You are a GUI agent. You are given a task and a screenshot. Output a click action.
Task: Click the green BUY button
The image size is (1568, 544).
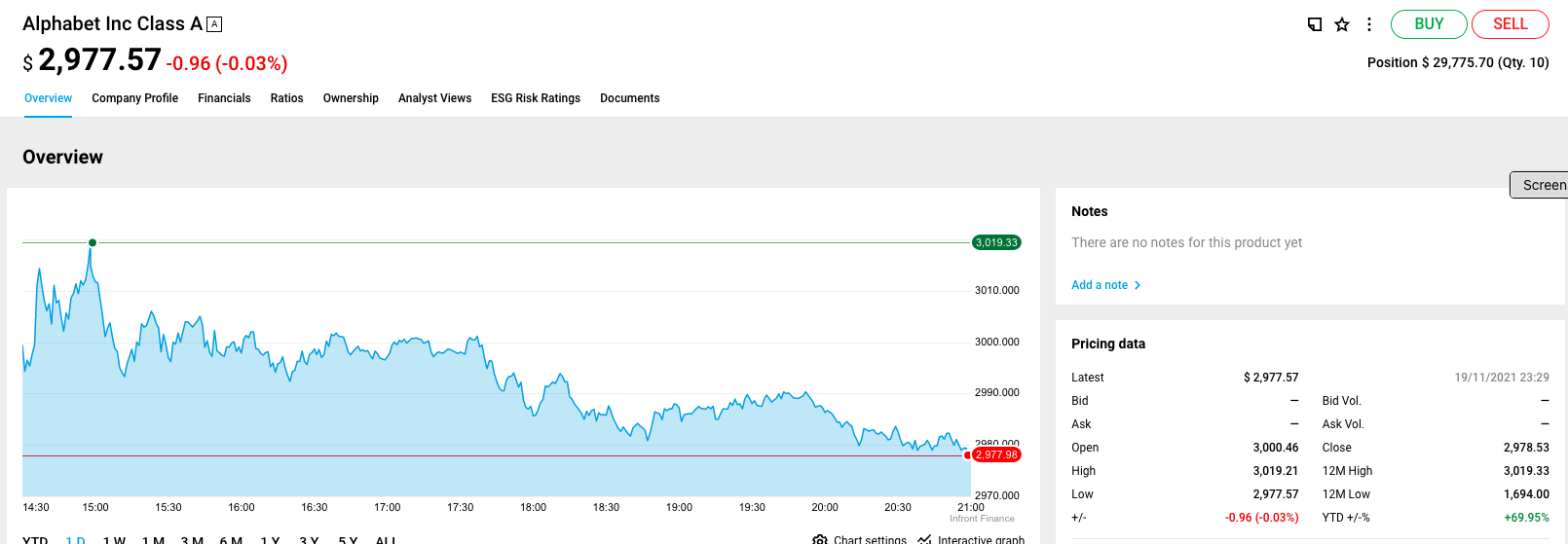(1429, 24)
